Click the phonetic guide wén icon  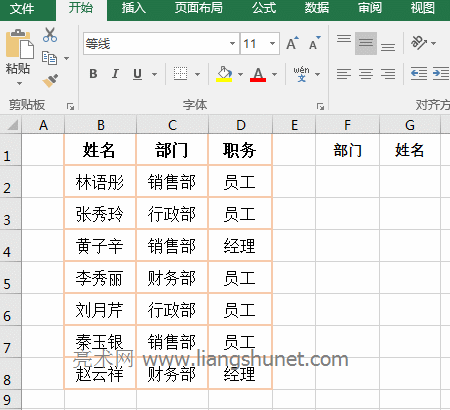301,74
